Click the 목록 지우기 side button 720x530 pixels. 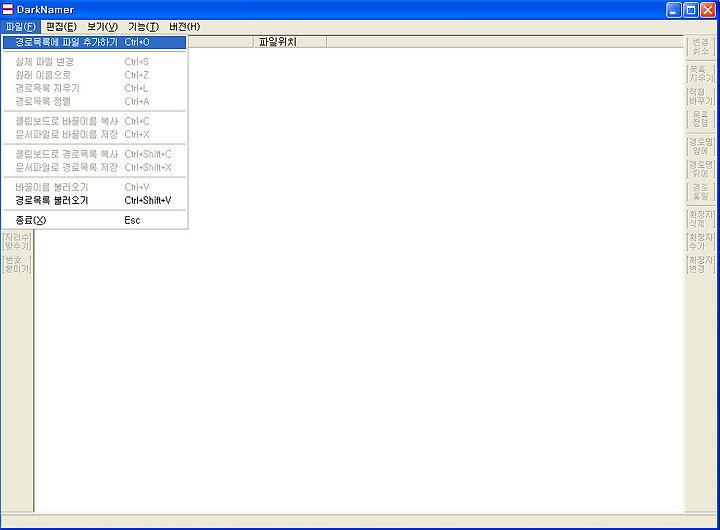(700, 74)
